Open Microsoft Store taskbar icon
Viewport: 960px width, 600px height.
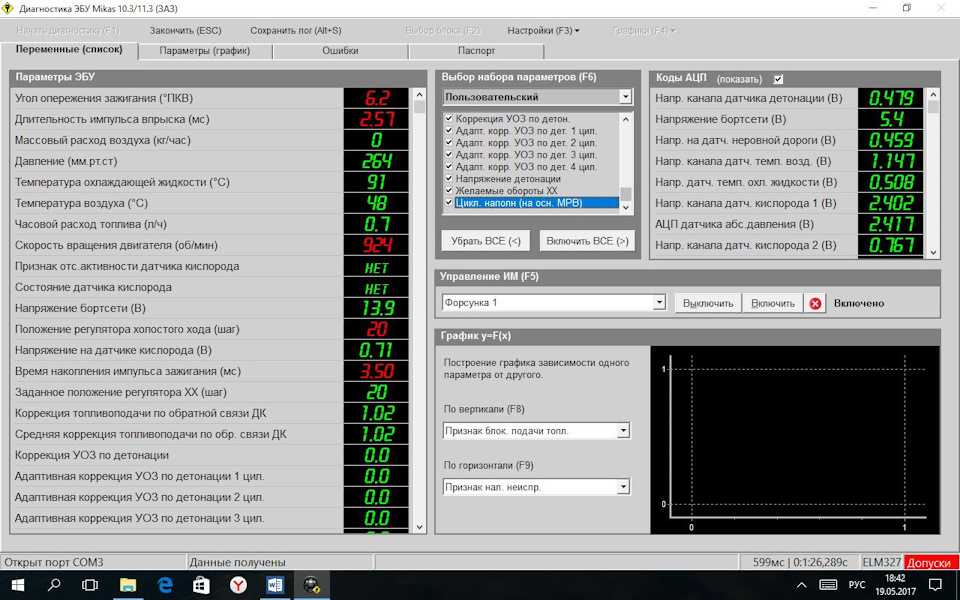[x=201, y=586]
